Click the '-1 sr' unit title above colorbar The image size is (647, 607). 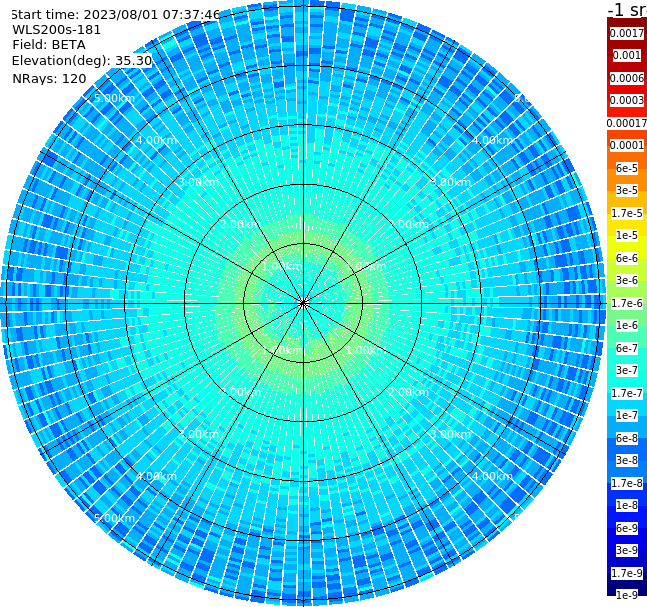coord(627,9)
